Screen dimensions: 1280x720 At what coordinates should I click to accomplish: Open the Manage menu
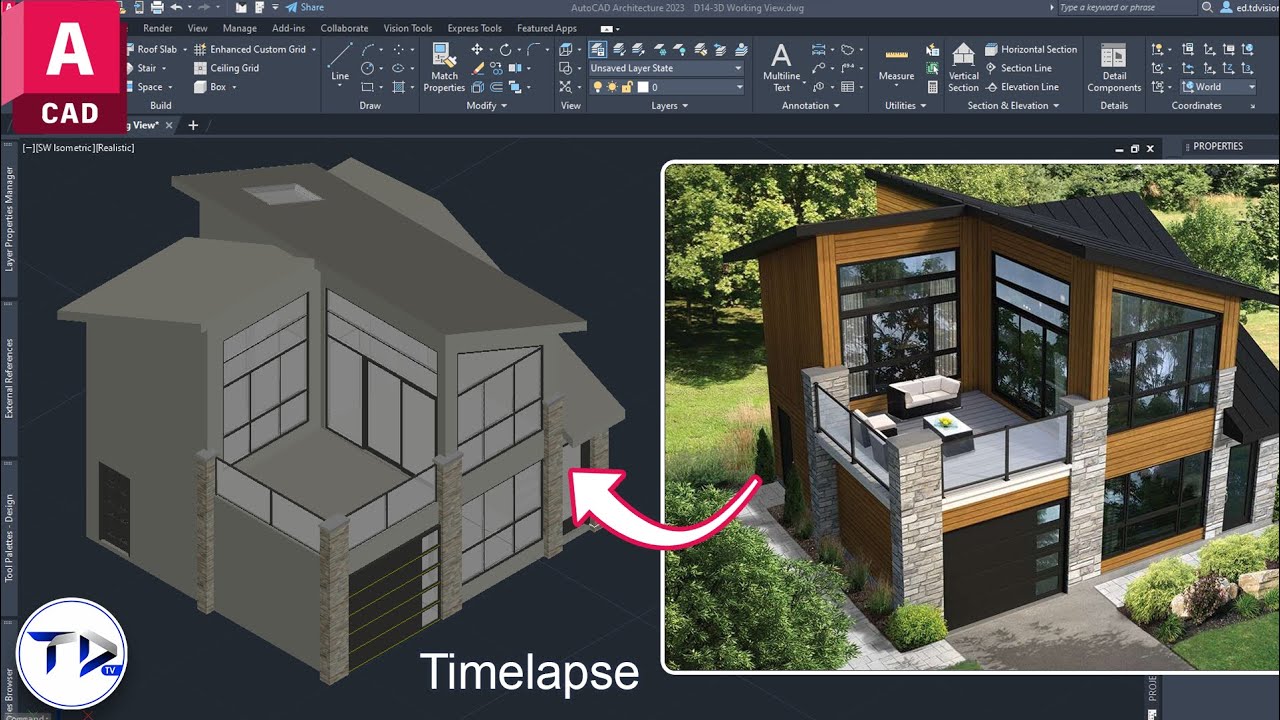239,27
